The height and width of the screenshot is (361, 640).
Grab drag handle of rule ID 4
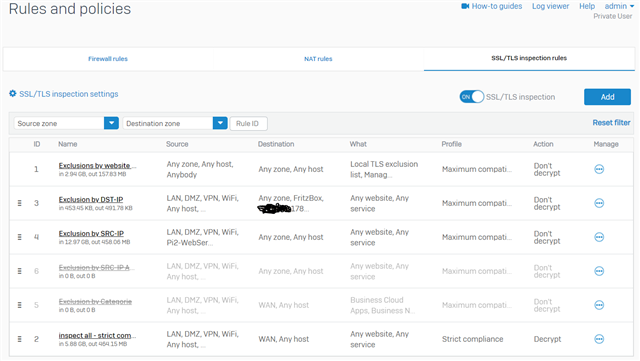pos(19,237)
